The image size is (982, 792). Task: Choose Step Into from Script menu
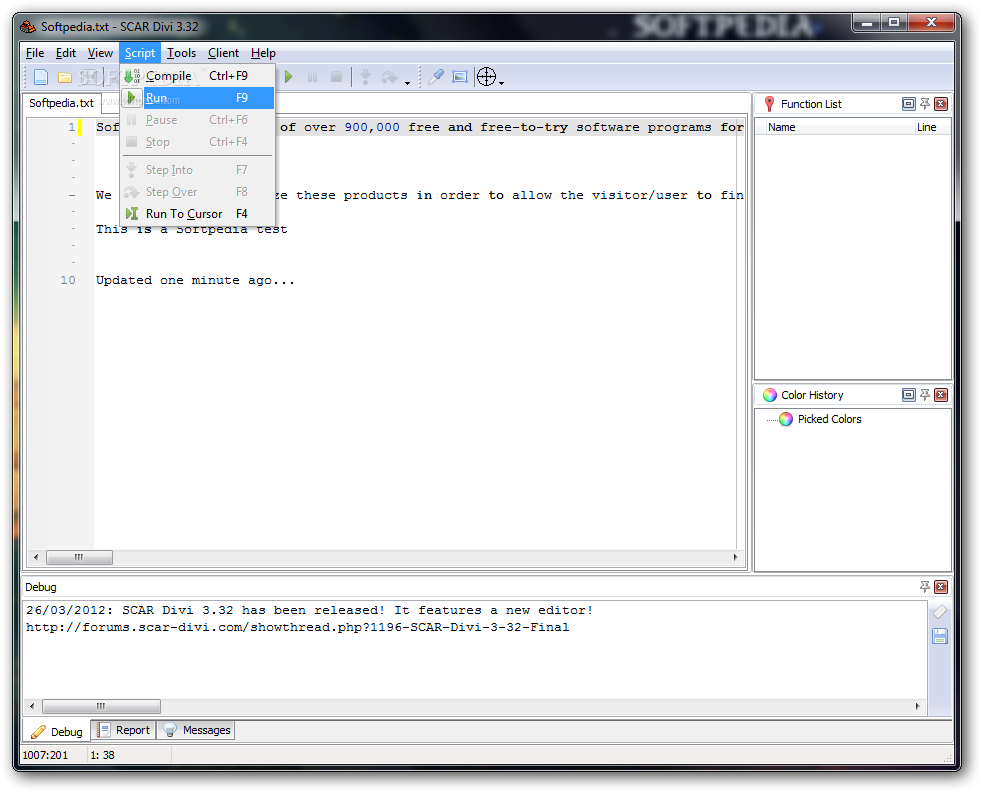(198, 170)
